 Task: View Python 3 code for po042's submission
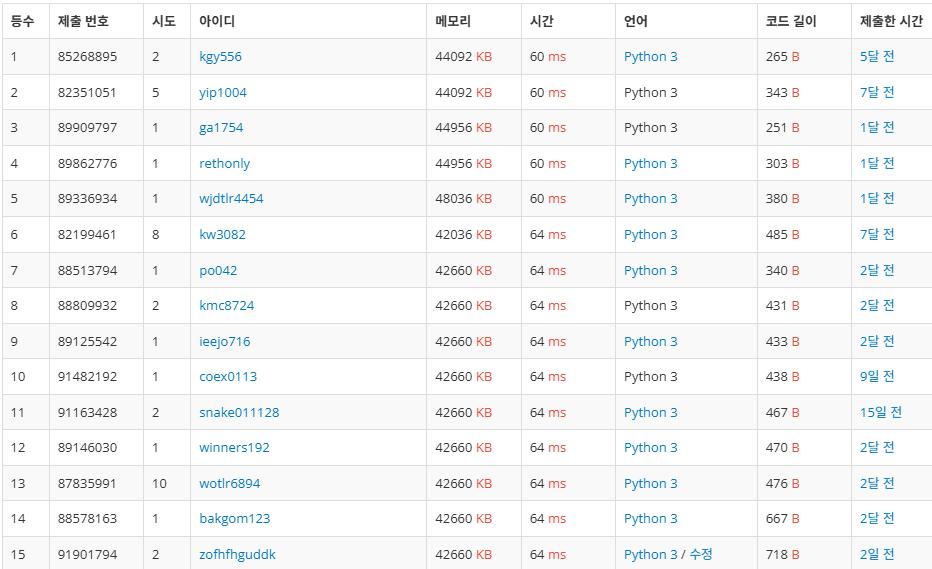pos(650,271)
